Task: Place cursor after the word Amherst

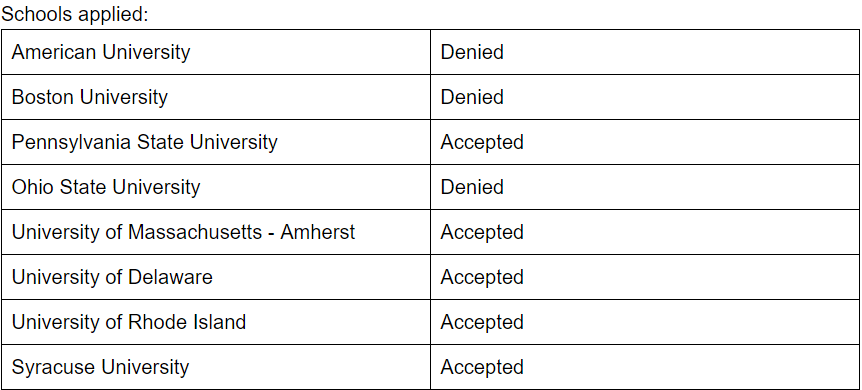Action: pyautogui.click(x=356, y=232)
